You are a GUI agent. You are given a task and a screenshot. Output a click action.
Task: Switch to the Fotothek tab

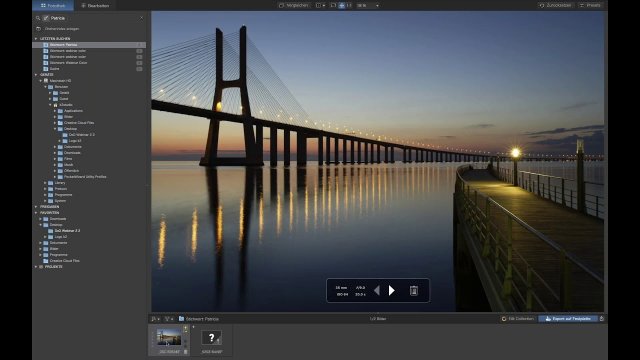click(x=53, y=5)
